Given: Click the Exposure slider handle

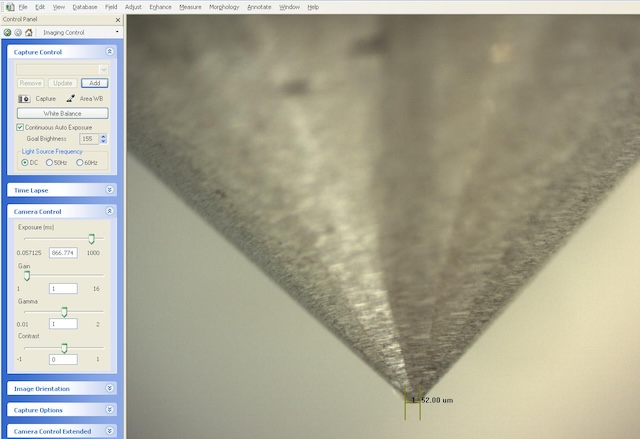Looking at the screenshot, I should [x=92, y=239].
